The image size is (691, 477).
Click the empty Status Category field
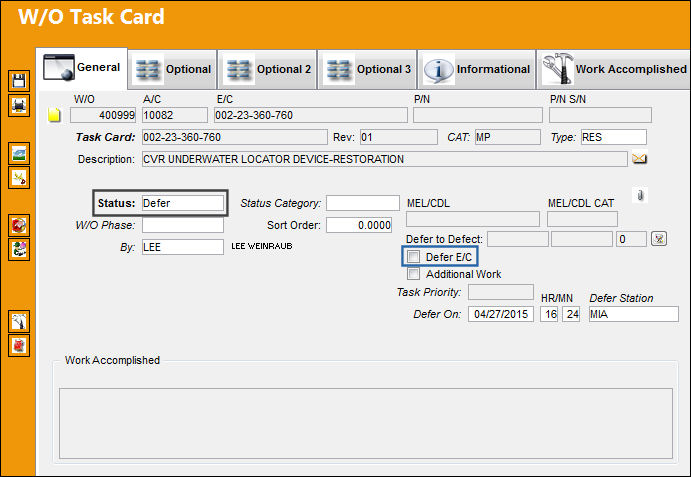(x=363, y=203)
